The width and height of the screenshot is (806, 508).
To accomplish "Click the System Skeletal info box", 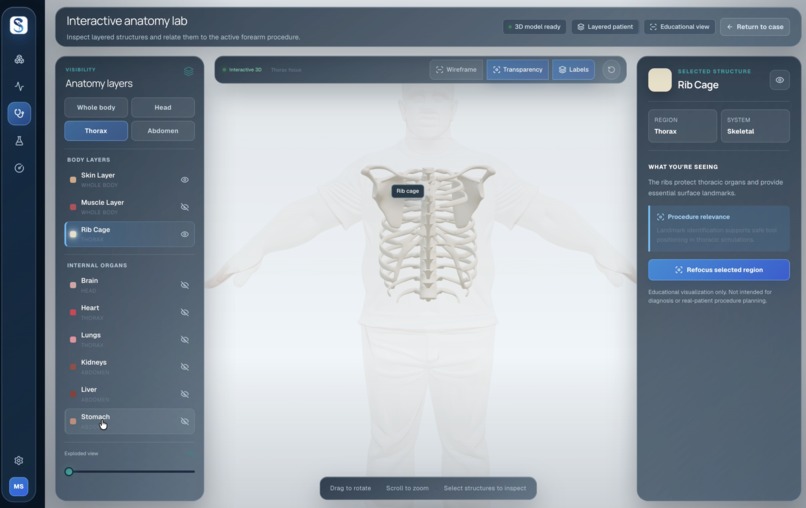I will tap(755, 126).
